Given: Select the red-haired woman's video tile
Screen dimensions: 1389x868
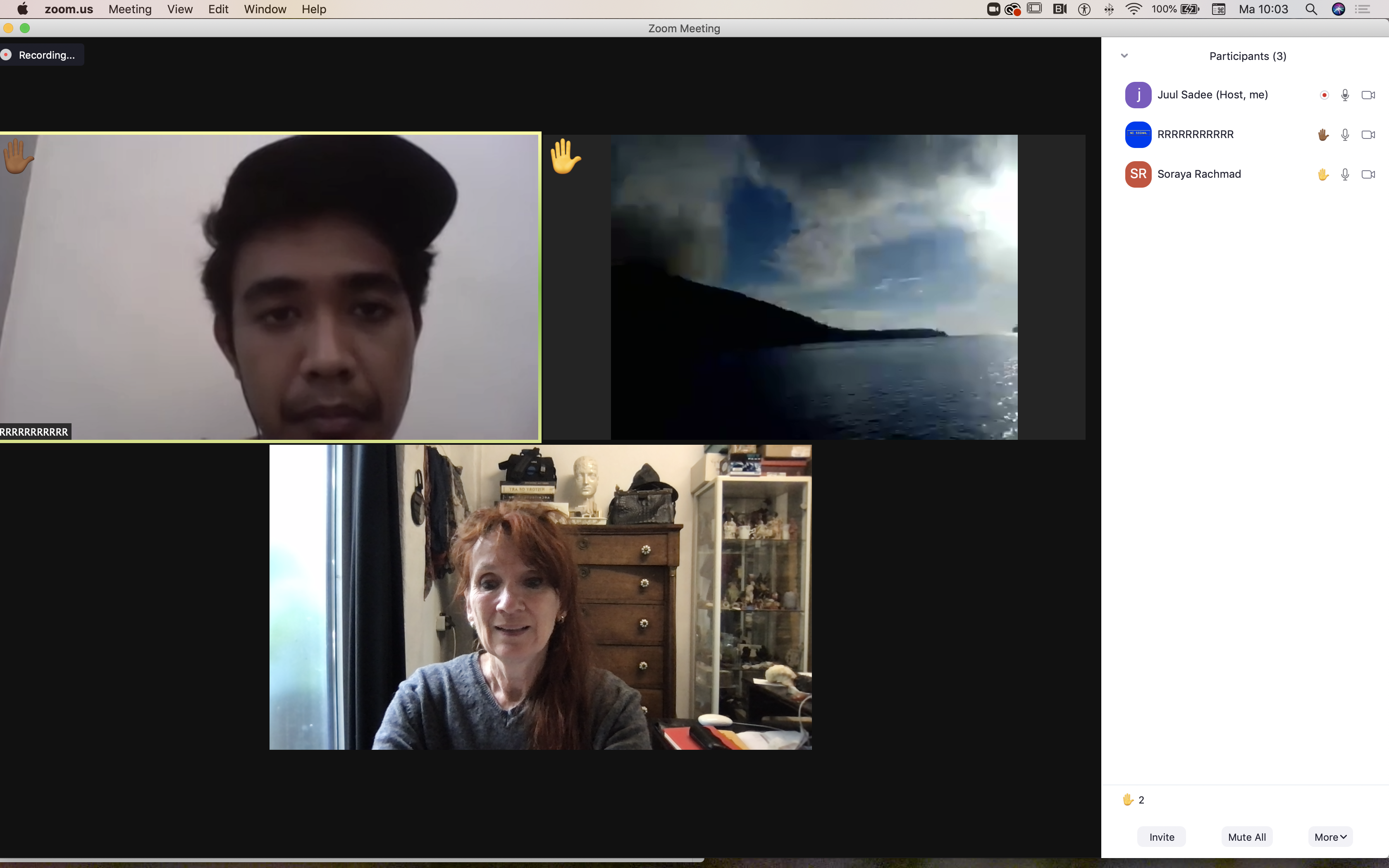Looking at the screenshot, I should tap(540, 597).
